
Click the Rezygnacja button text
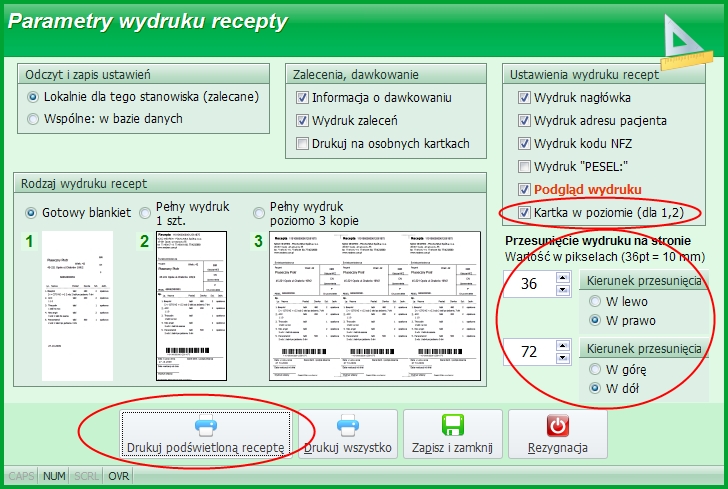(x=558, y=448)
